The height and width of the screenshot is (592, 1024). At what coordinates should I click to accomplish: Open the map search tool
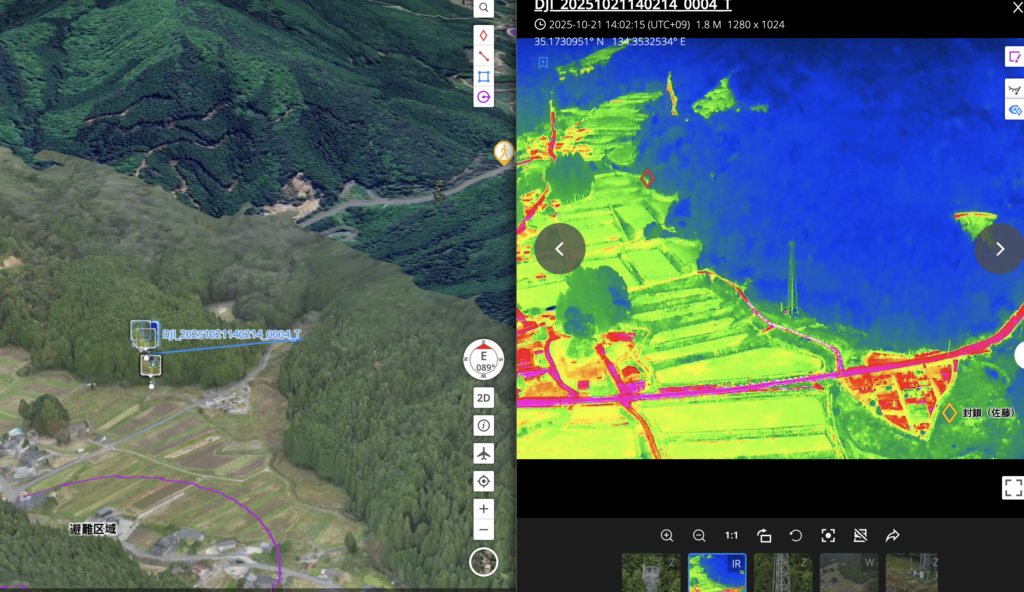tap(483, 8)
